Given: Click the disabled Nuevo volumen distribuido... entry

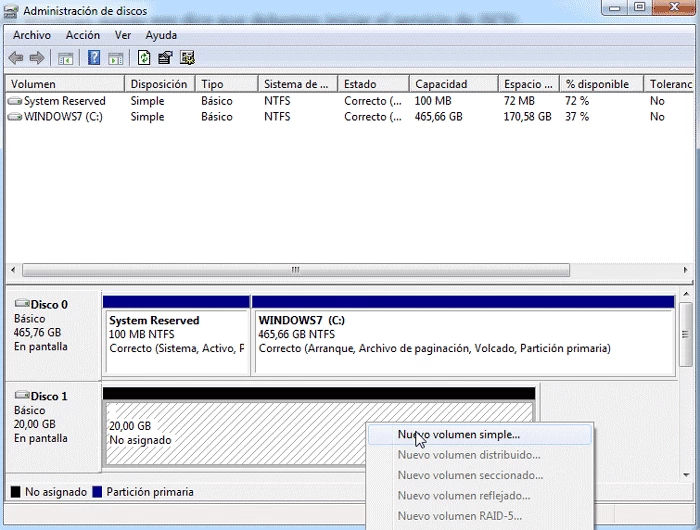Looking at the screenshot, I should [x=480, y=455].
